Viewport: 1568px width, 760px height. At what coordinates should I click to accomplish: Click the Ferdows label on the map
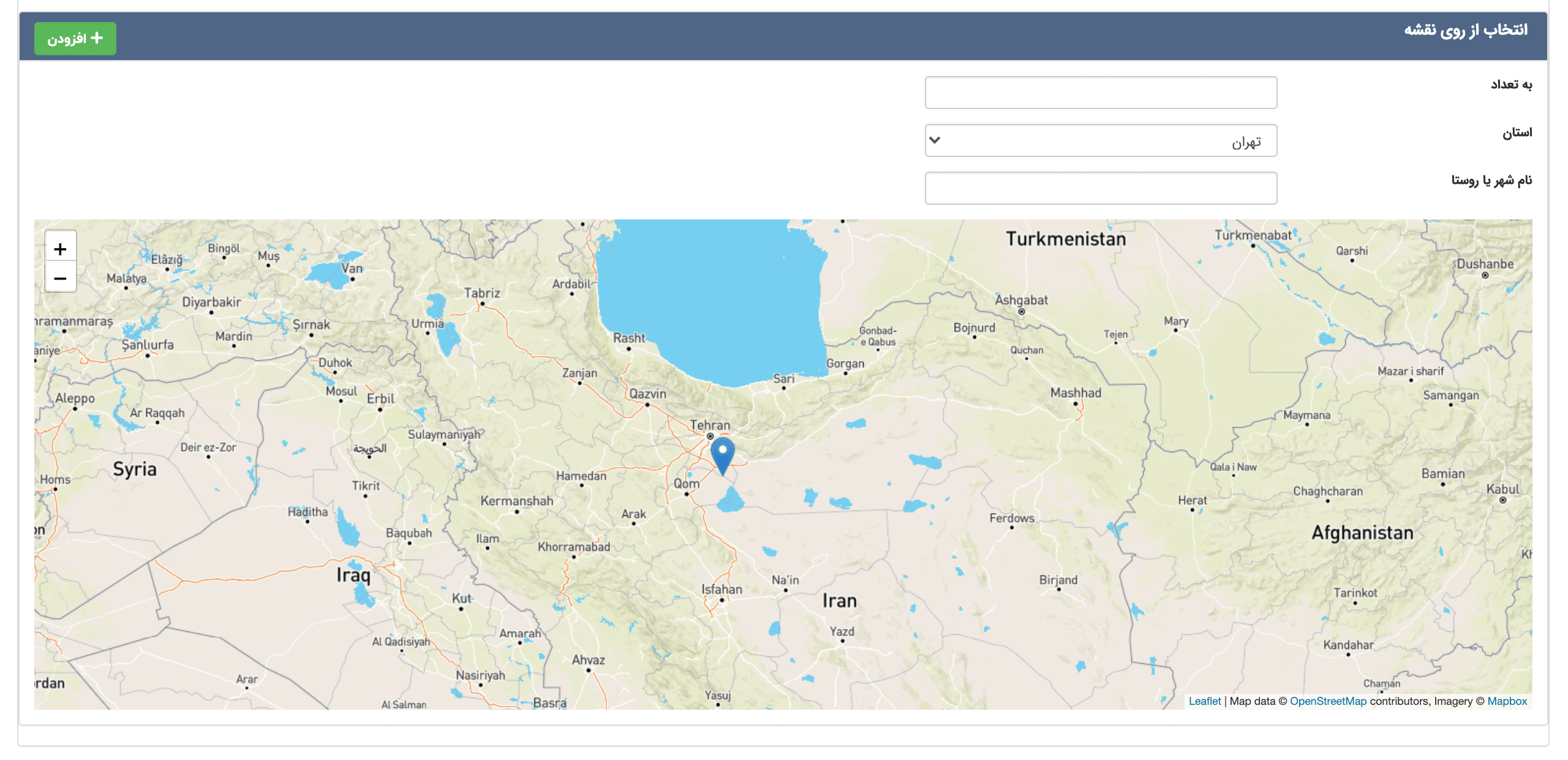pyautogui.click(x=1012, y=518)
